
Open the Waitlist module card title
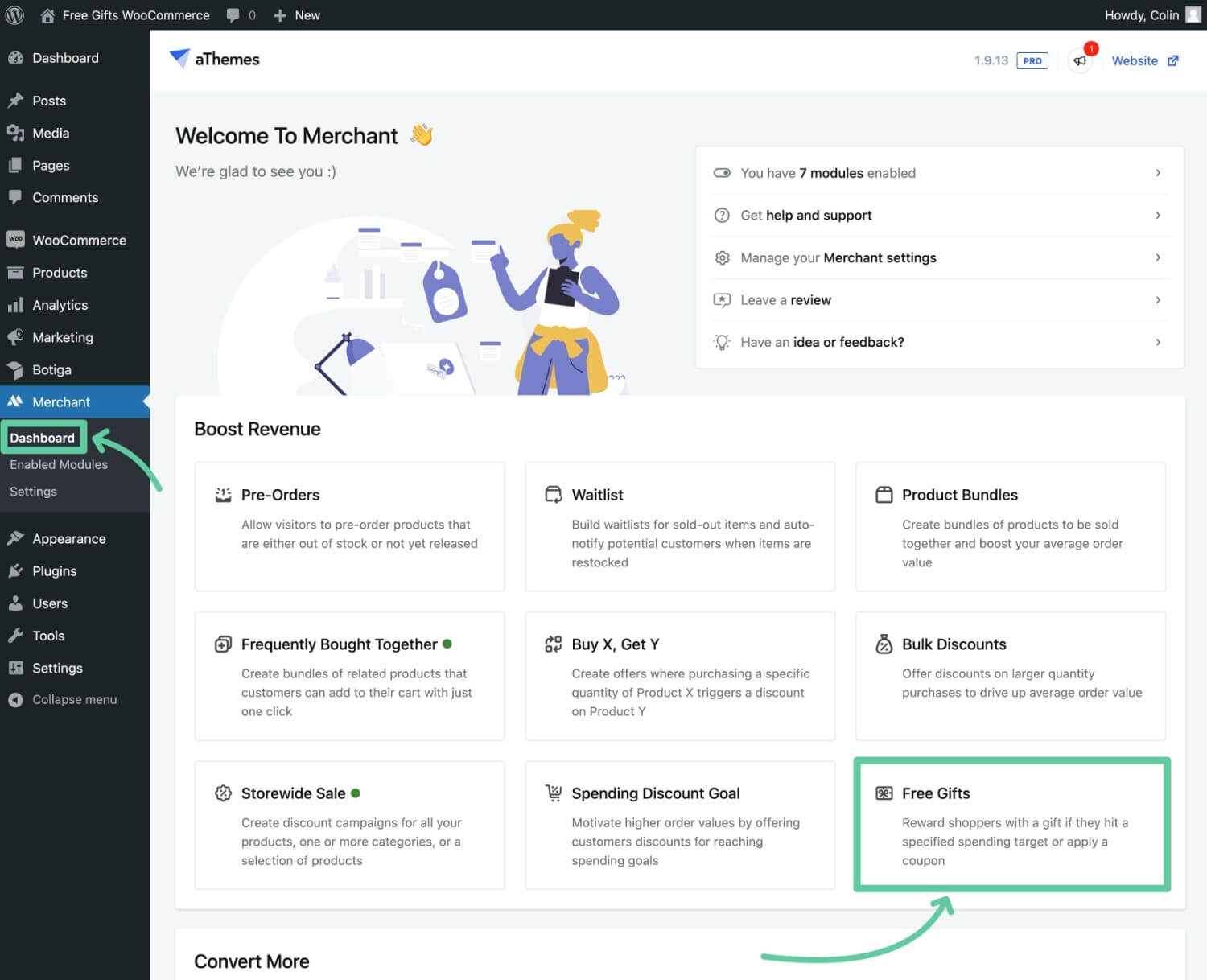[x=597, y=495]
